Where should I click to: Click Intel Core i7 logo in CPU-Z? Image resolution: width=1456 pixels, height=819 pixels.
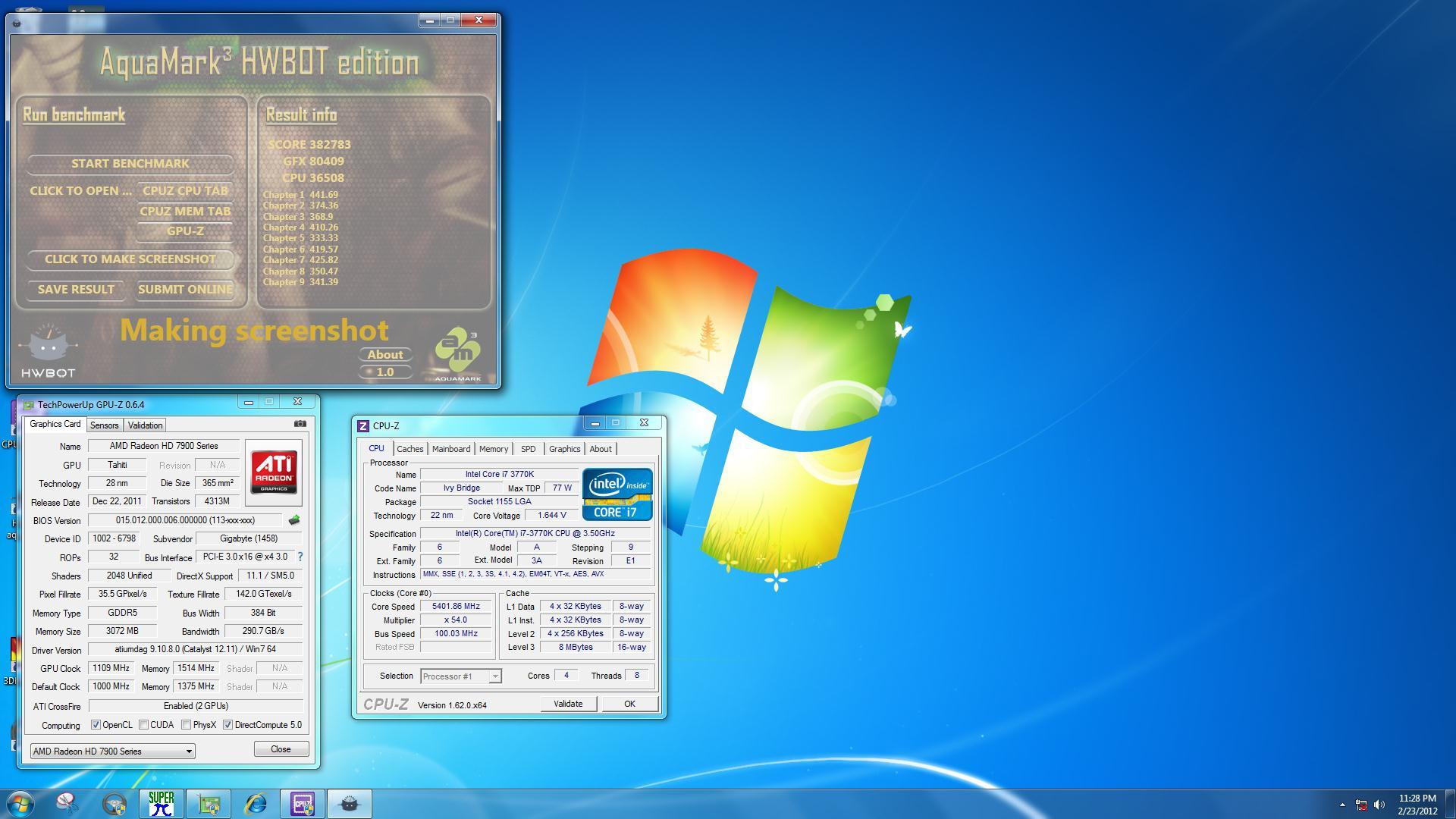[617, 494]
